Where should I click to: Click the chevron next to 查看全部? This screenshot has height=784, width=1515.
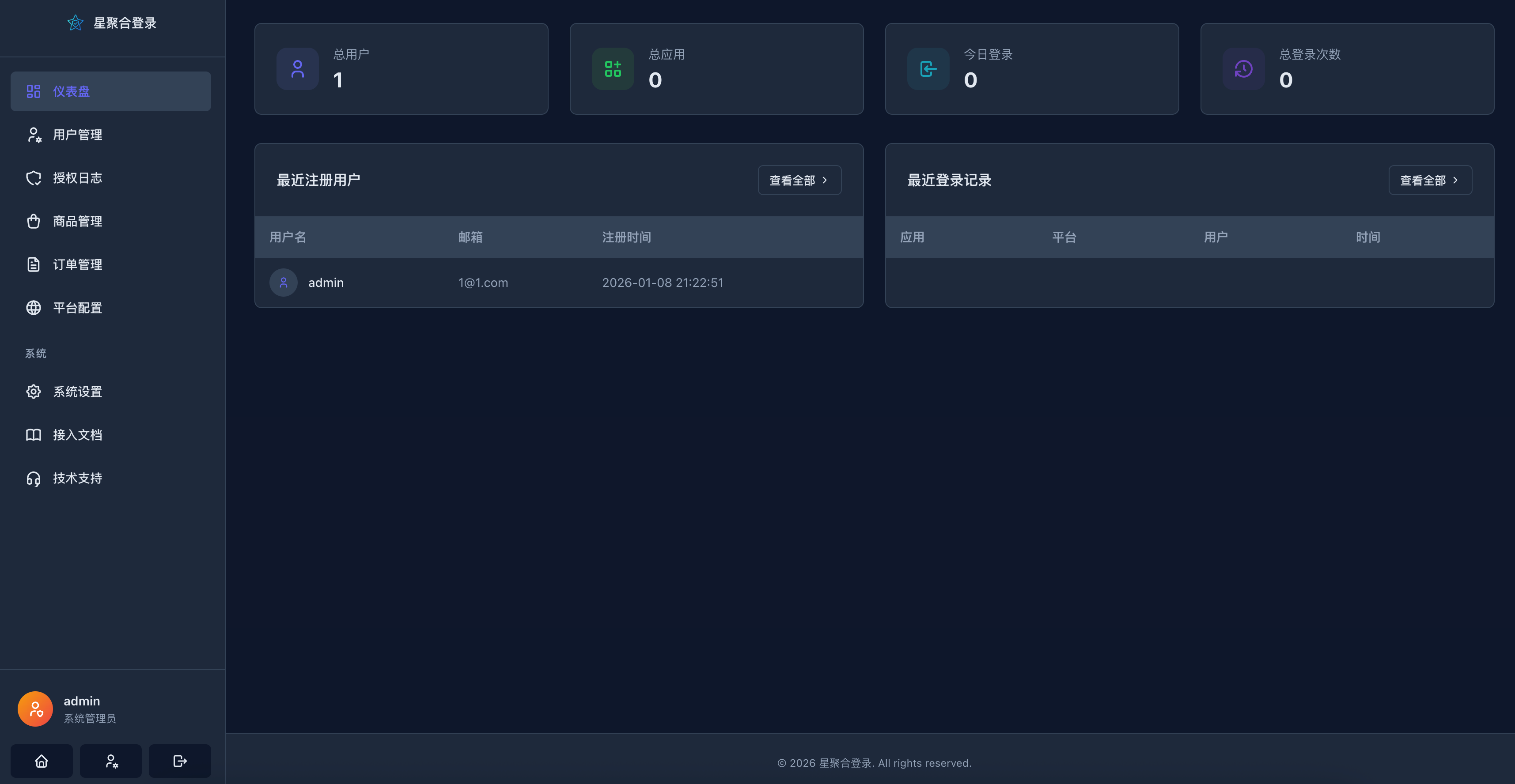tap(824, 181)
